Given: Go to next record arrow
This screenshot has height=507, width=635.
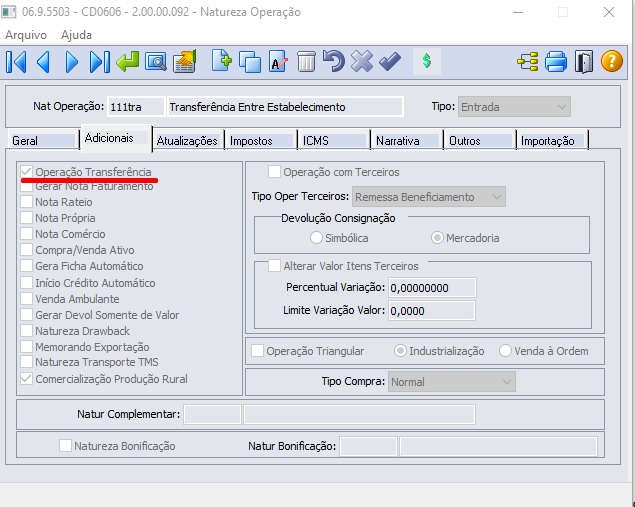Looking at the screenshot, I should pos(72,62).
